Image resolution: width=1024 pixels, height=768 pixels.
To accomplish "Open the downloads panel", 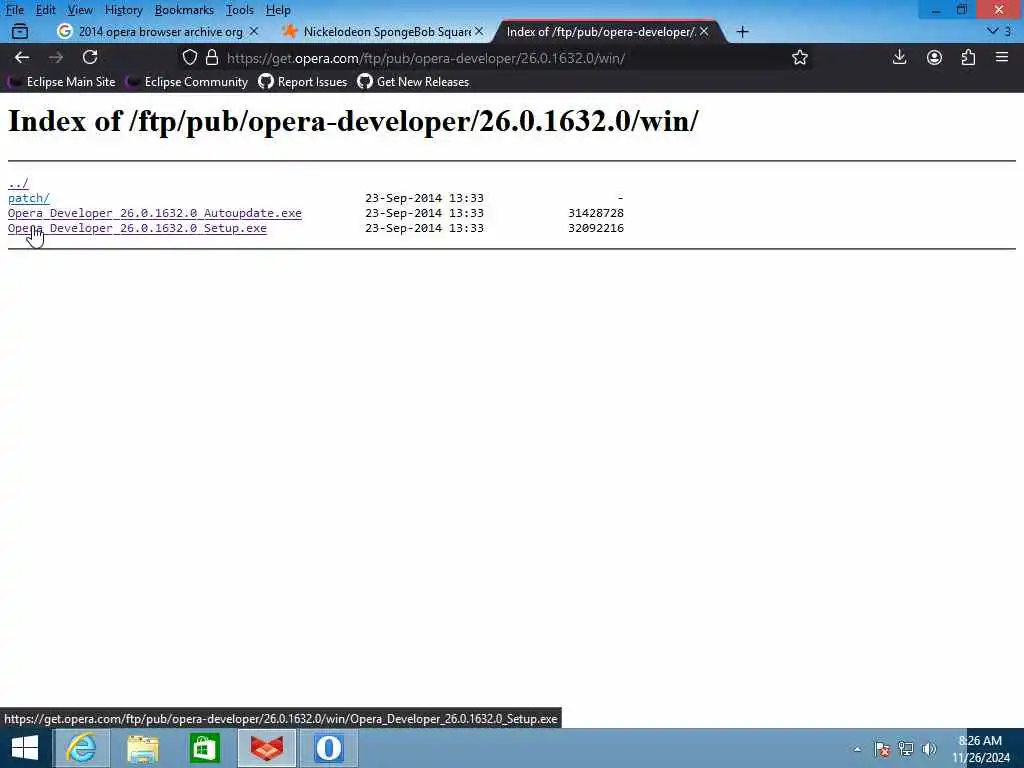I will click(x=899, y=57).
